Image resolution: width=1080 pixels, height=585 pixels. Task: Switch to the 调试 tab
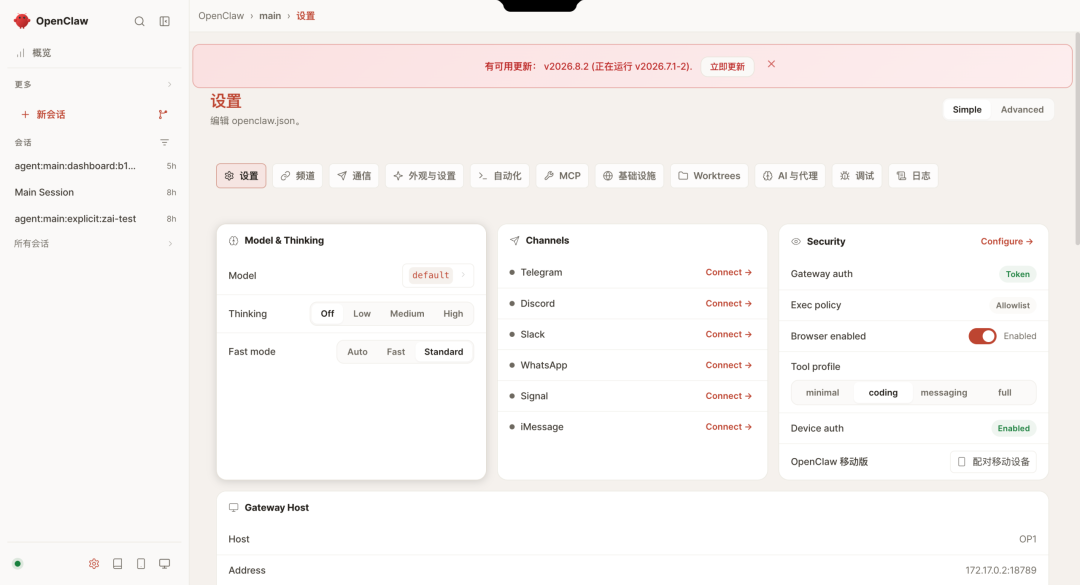pyautogui.click(x=857, y=176)
